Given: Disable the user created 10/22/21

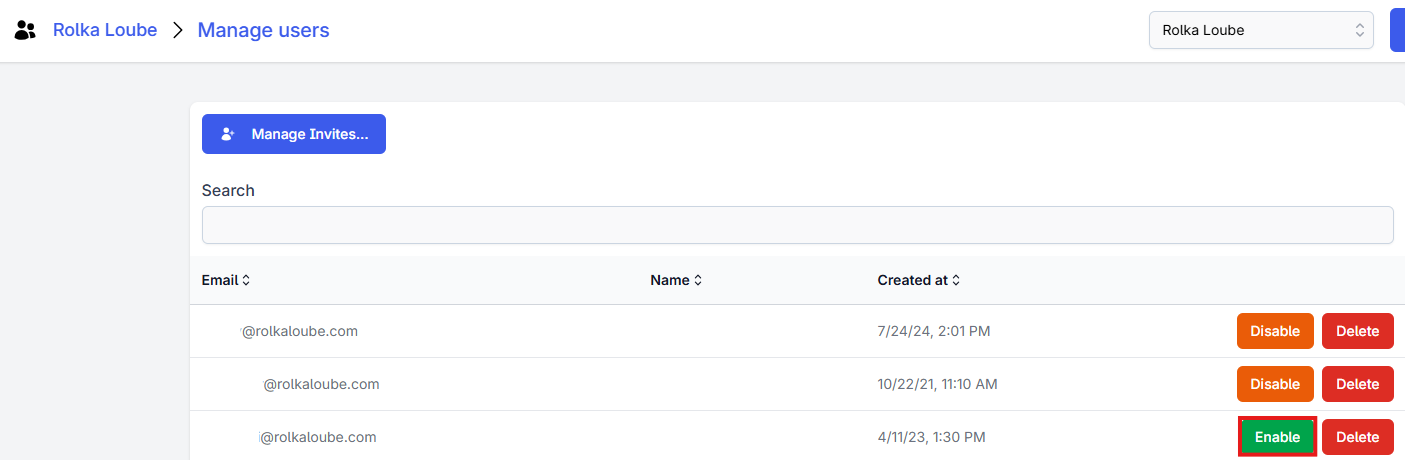Looking at the screenshot, I should point(1275,384).
